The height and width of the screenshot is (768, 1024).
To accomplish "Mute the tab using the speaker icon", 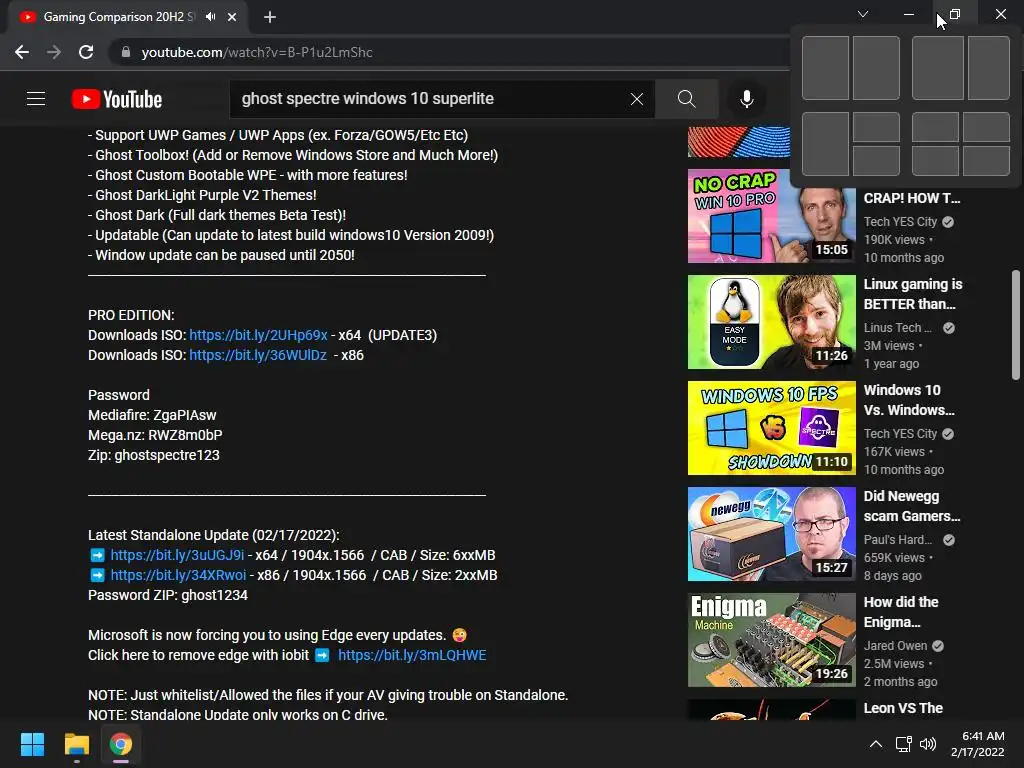I will pyautogui.click(x=210, y=16).
